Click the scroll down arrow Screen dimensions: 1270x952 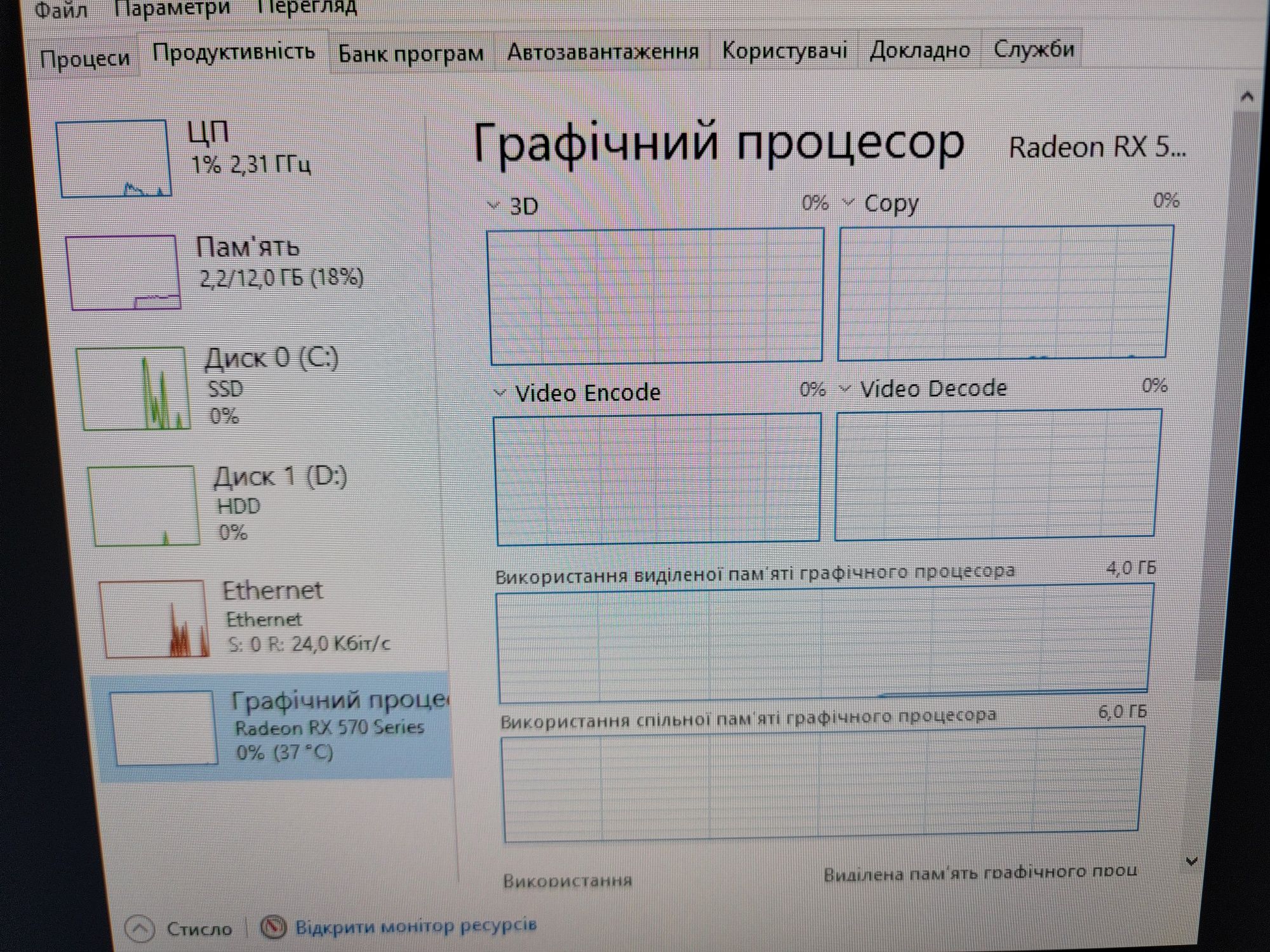tap(1192, 861)
